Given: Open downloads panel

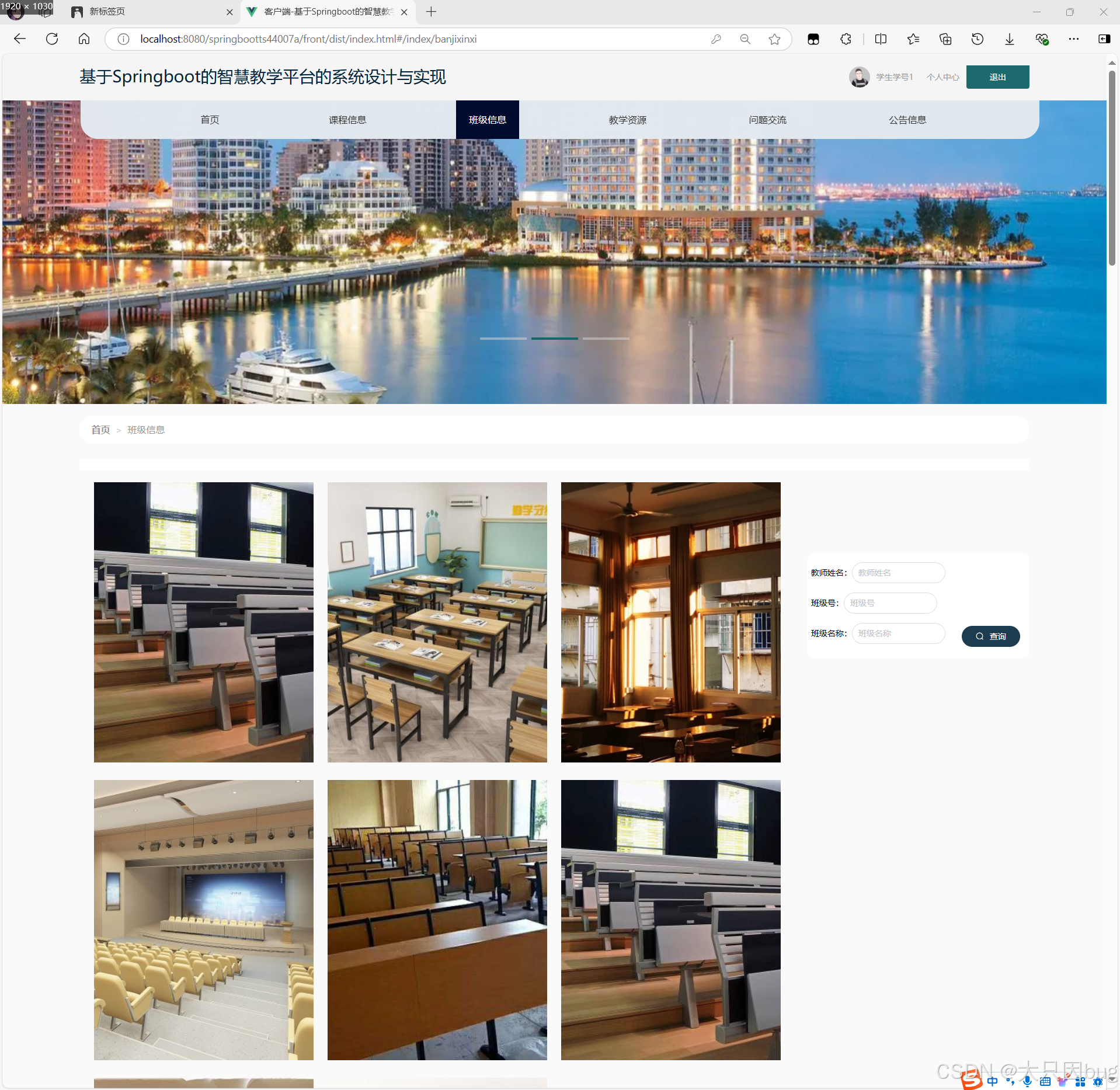Looking at the screenshot, I should tap(1010, 39).
